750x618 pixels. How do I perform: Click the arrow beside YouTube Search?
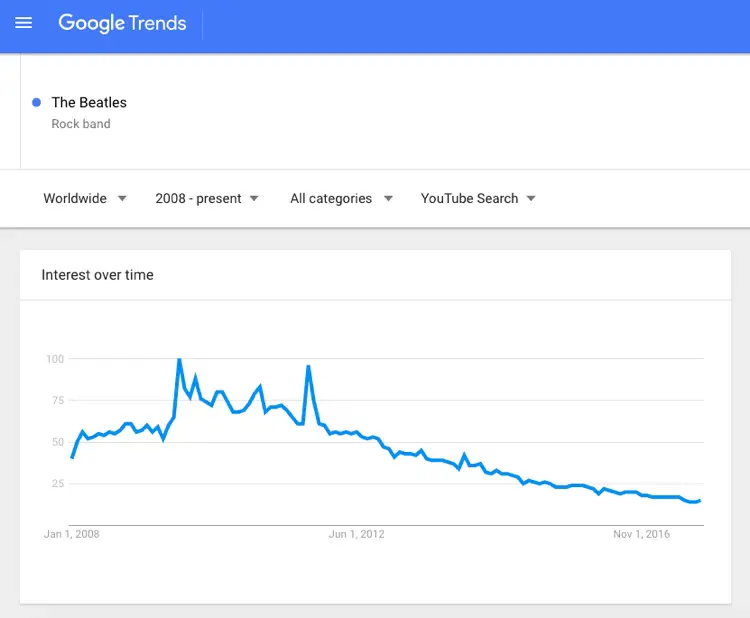[531, 199]
